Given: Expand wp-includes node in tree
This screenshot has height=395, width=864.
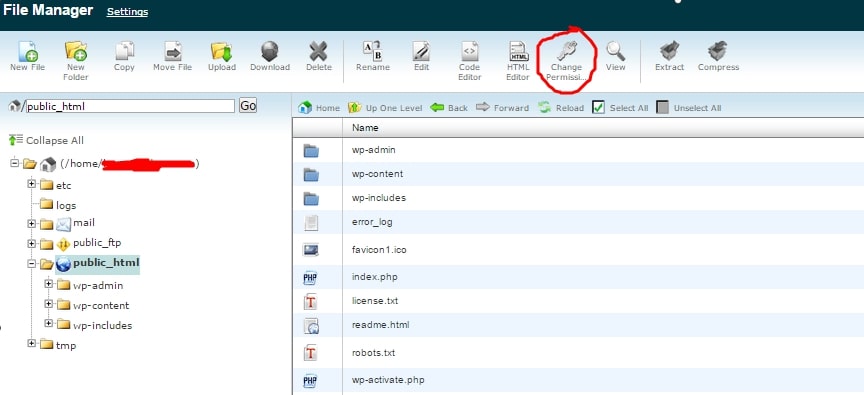Looking at the screenshot, I should click(x=48, y=324).
